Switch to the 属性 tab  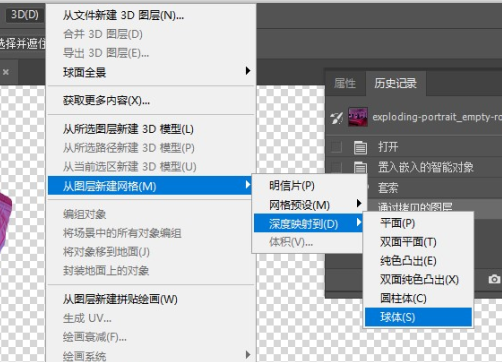(x=345, y=83)
